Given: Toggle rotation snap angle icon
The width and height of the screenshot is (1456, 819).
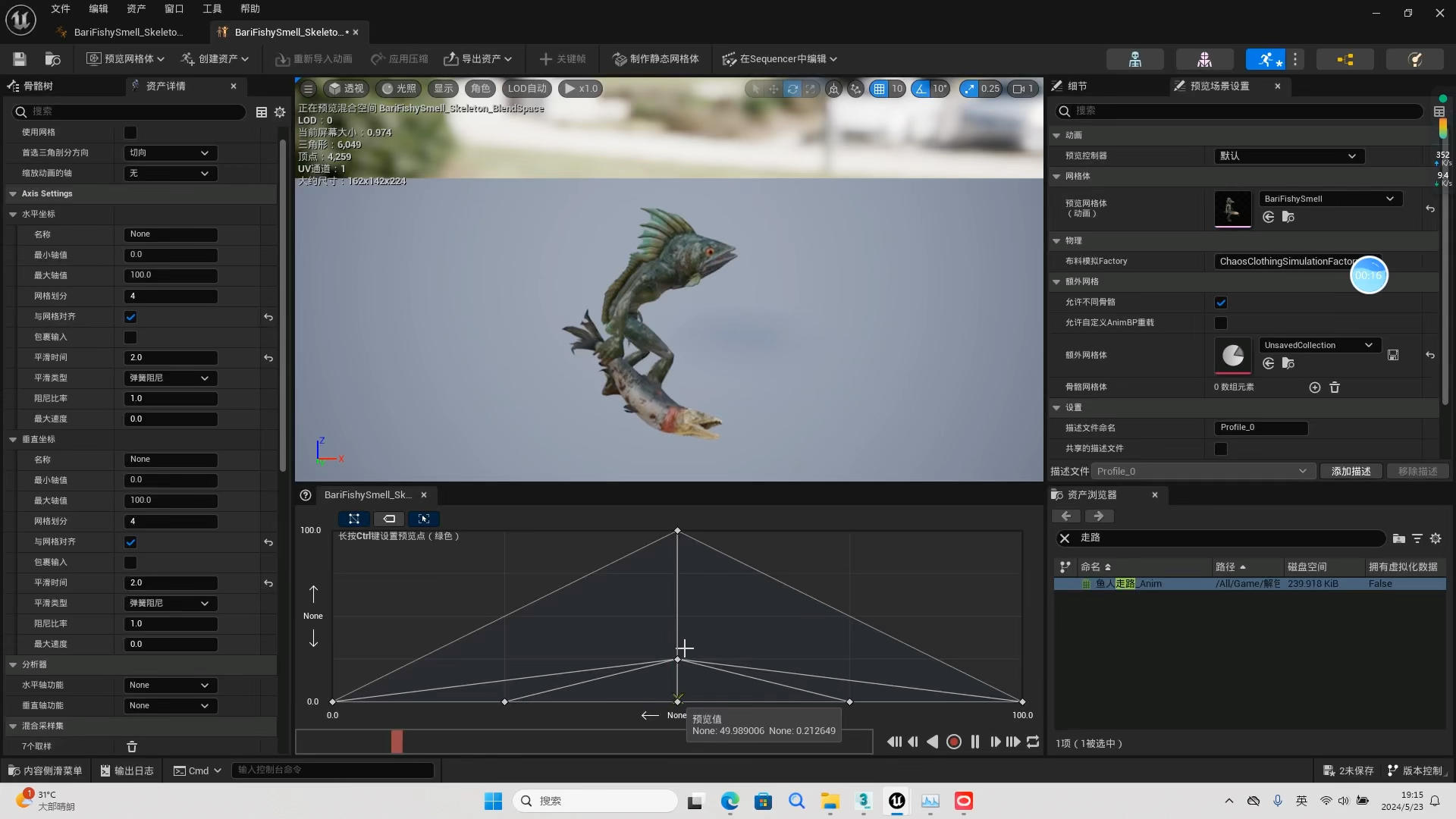Looking at the screenshot, I should click(x=921, y=89).
